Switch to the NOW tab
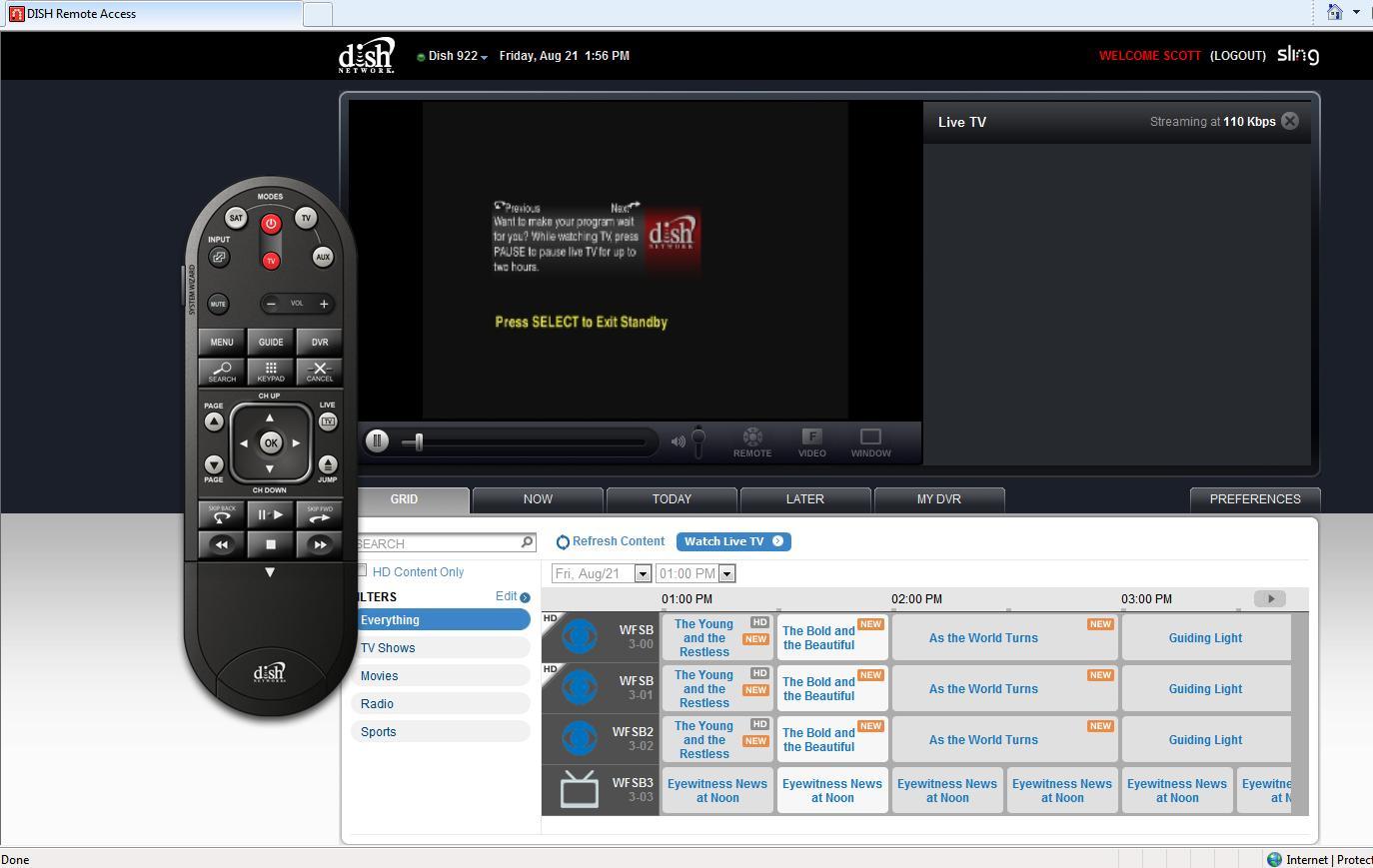The image size is (1373, 868). (x=538, y=499)
